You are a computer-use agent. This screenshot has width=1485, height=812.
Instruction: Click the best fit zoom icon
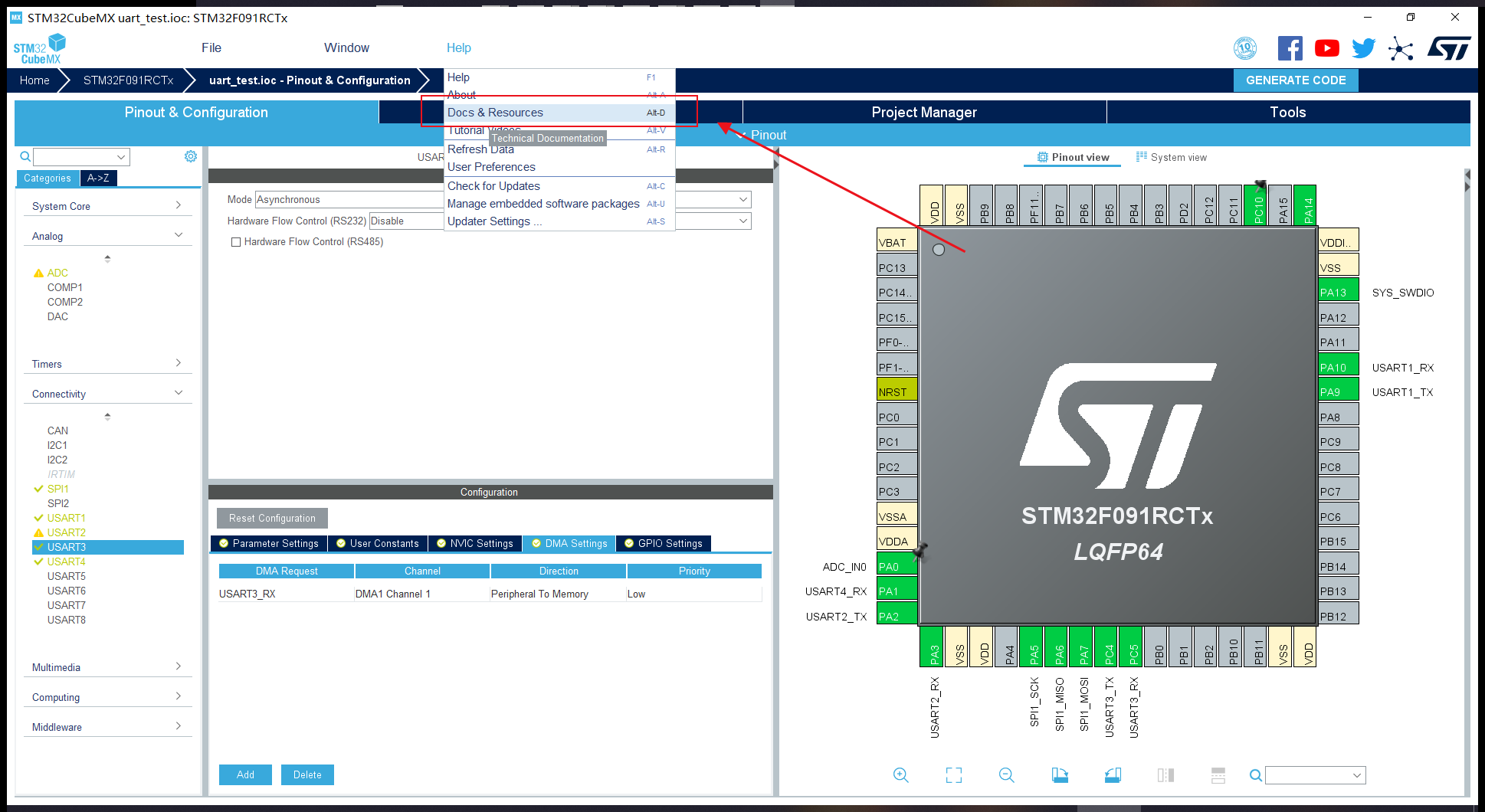tap(954, 775)
